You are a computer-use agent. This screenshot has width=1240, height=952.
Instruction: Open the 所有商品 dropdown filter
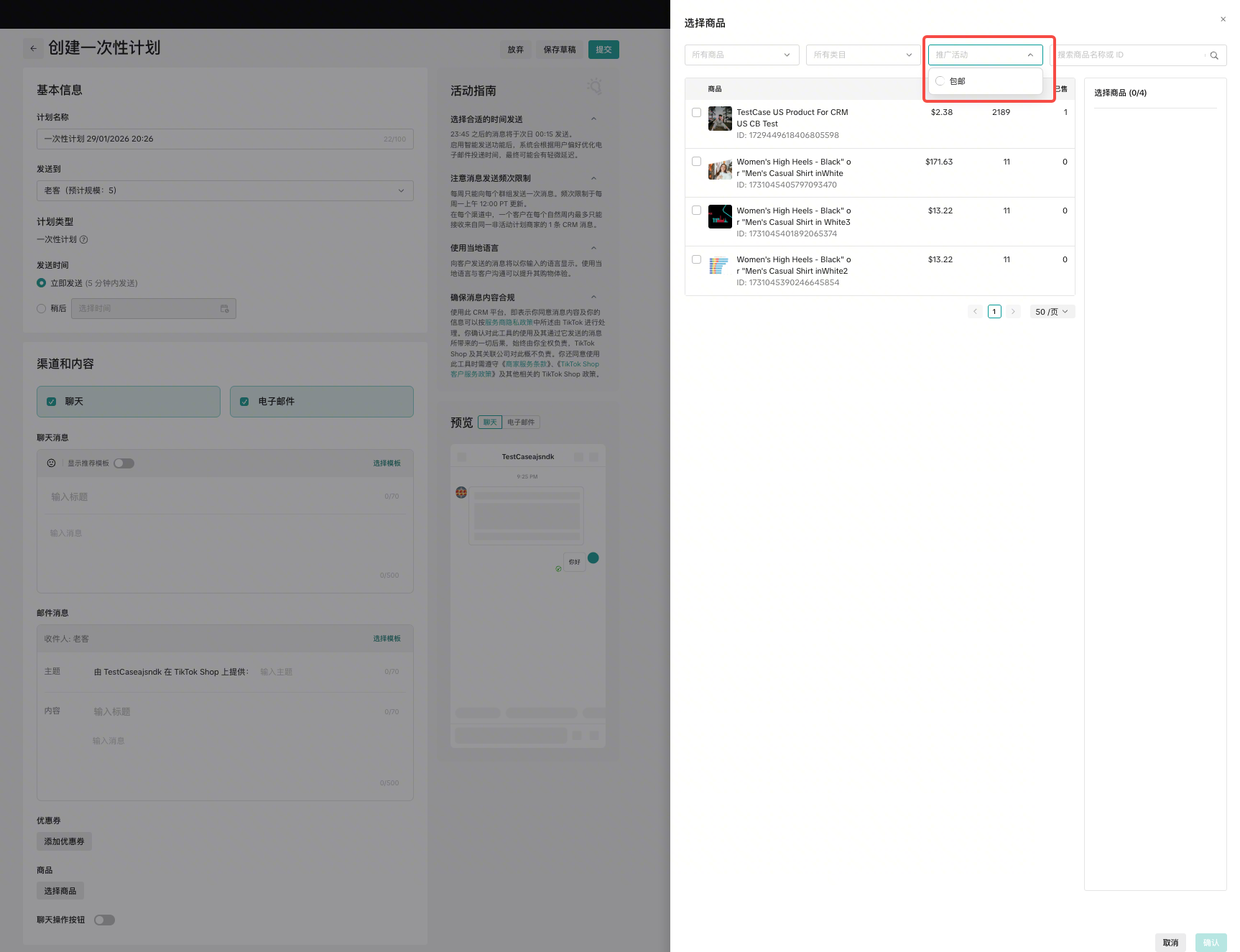pyautogui.click(x=741, y=55)
